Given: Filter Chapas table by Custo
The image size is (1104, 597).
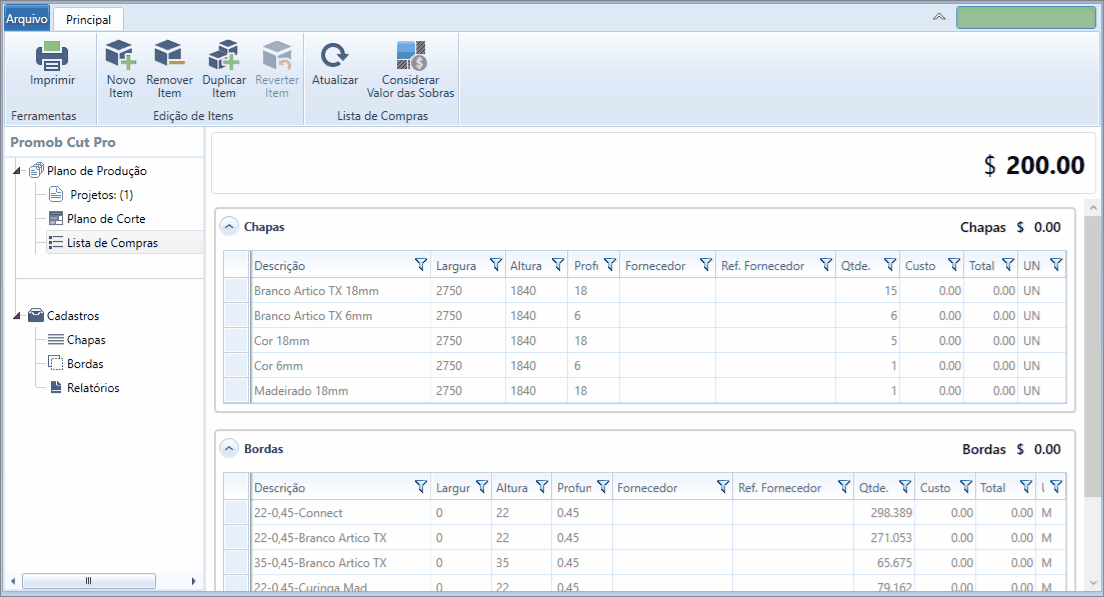Looking at the screenshot, I should pyautogui.click(x=953, y=265).
